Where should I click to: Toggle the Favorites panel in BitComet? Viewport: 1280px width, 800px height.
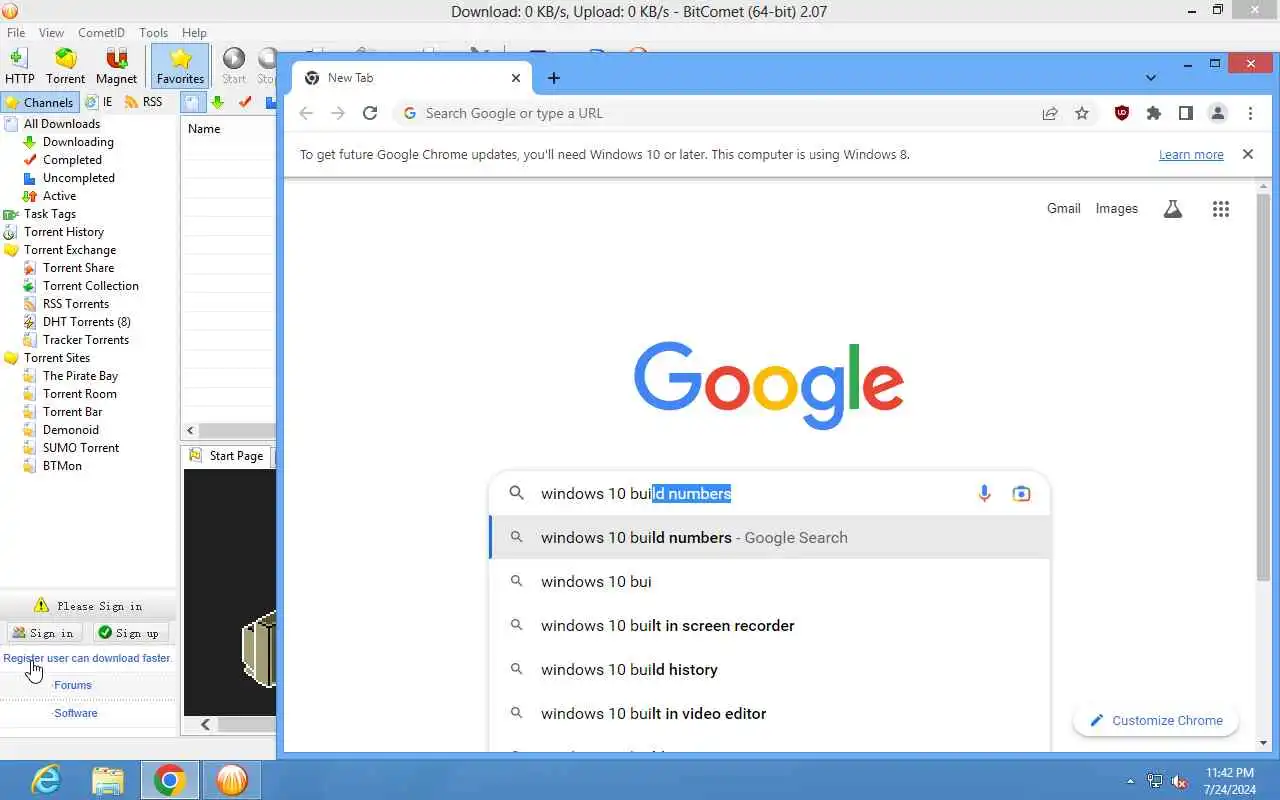[x=180, y=66]
